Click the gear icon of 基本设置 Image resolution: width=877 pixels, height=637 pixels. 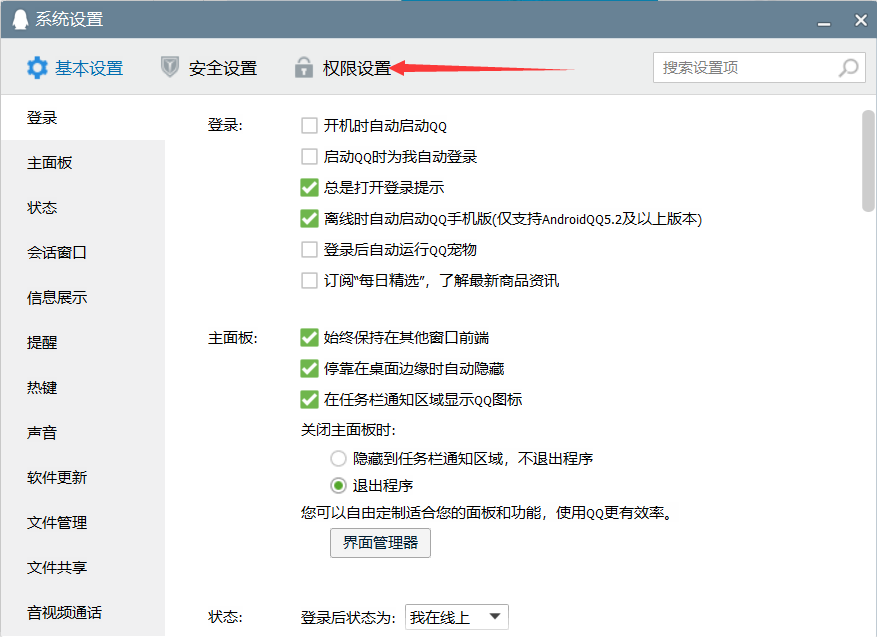coord(37,68)
